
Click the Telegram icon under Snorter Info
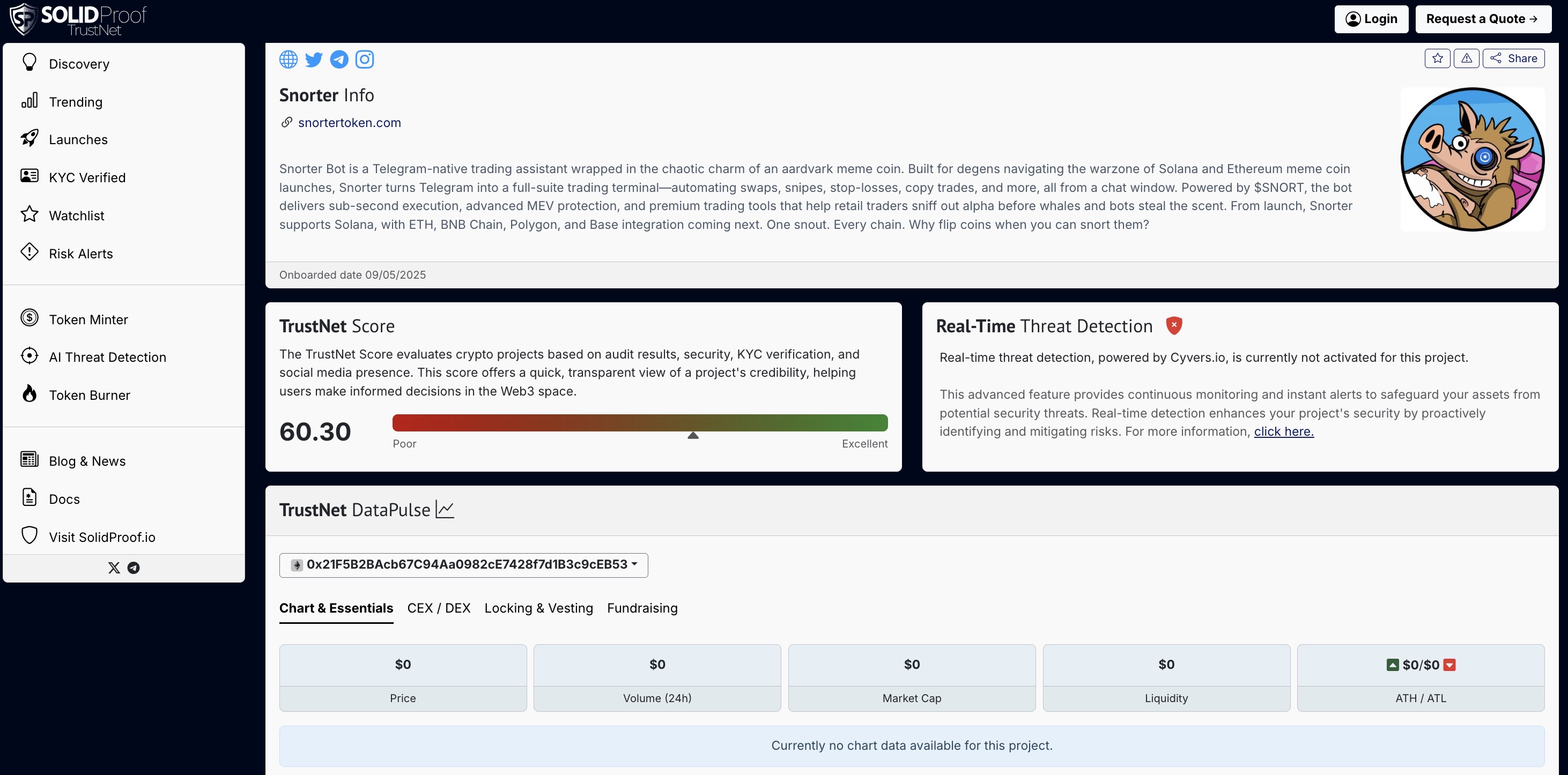(339, 59)
